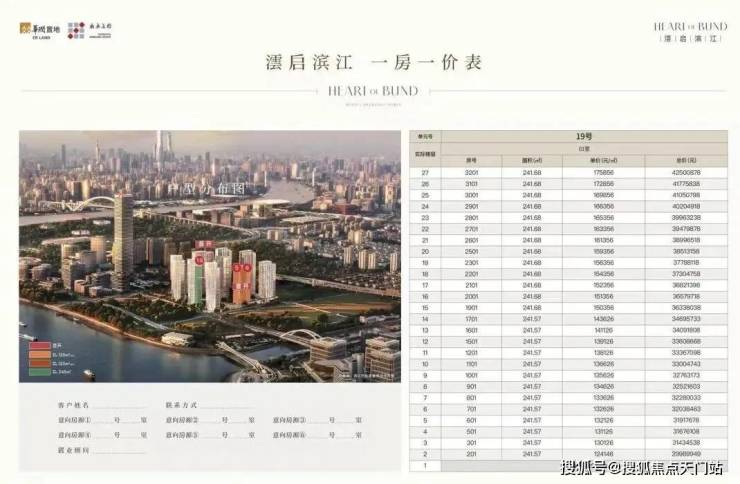Screen dimensions: 740x484
Task: Select room number 1701 cell
Action: click(x=471, y=319)
